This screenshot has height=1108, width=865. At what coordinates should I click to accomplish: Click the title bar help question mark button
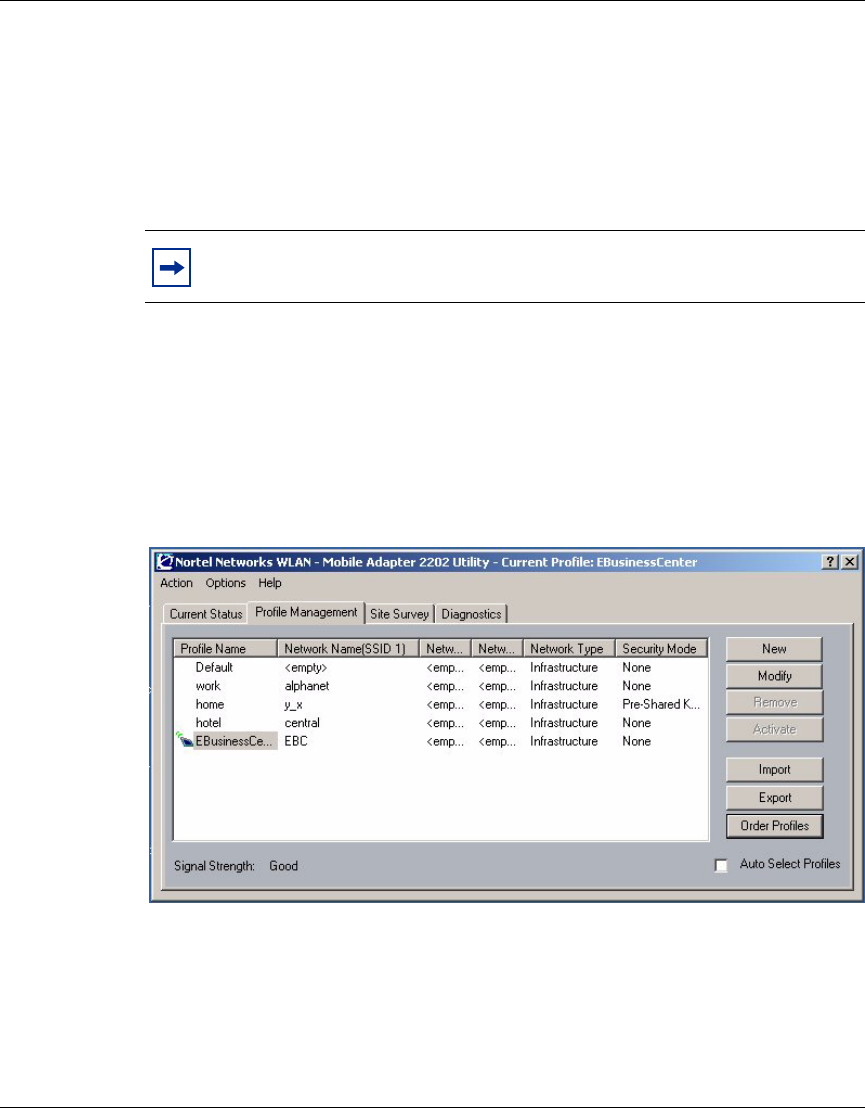831,562
